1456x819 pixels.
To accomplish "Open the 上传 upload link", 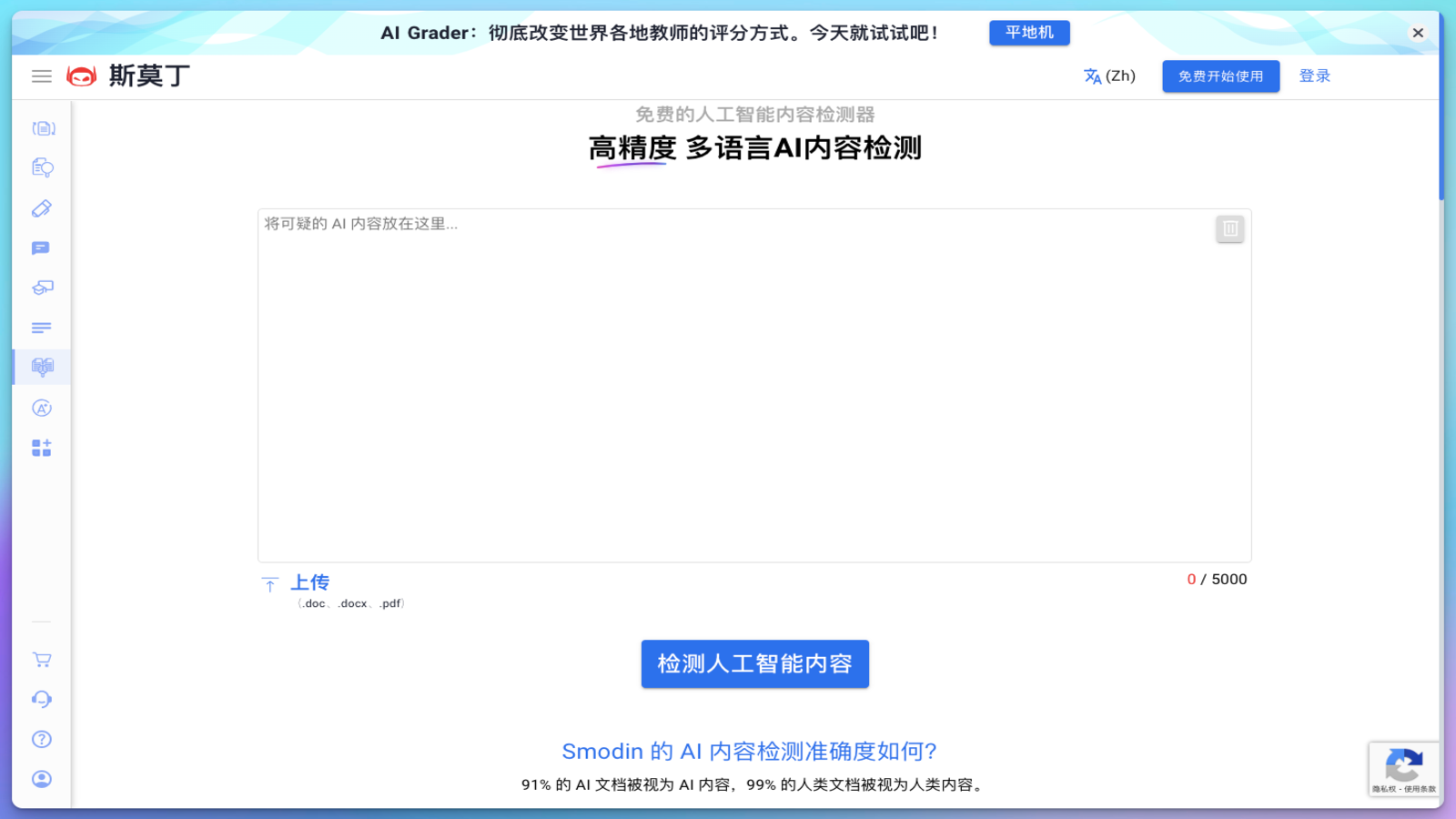I will pyautogui.click(x=310, y=582).
